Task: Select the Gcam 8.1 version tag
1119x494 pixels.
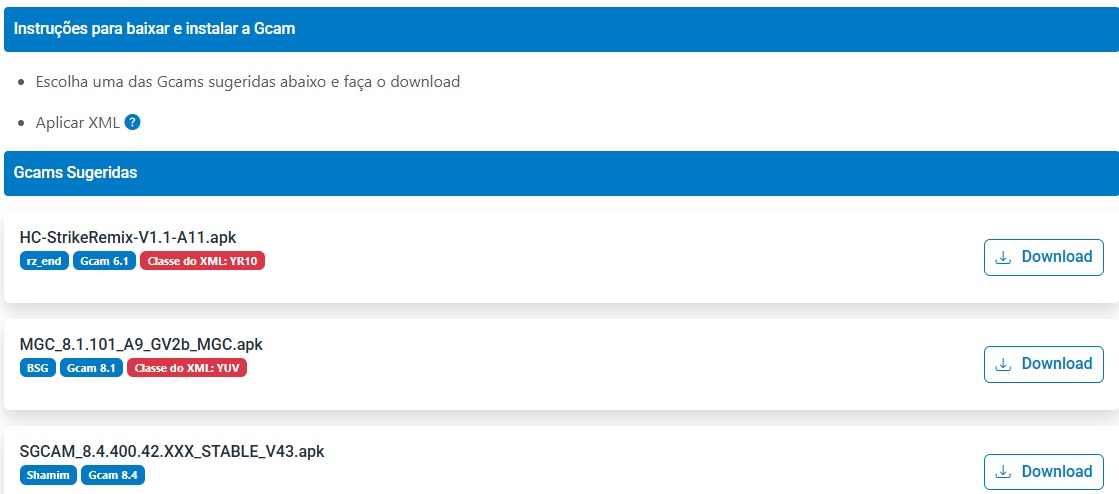Action: [91, 368]
